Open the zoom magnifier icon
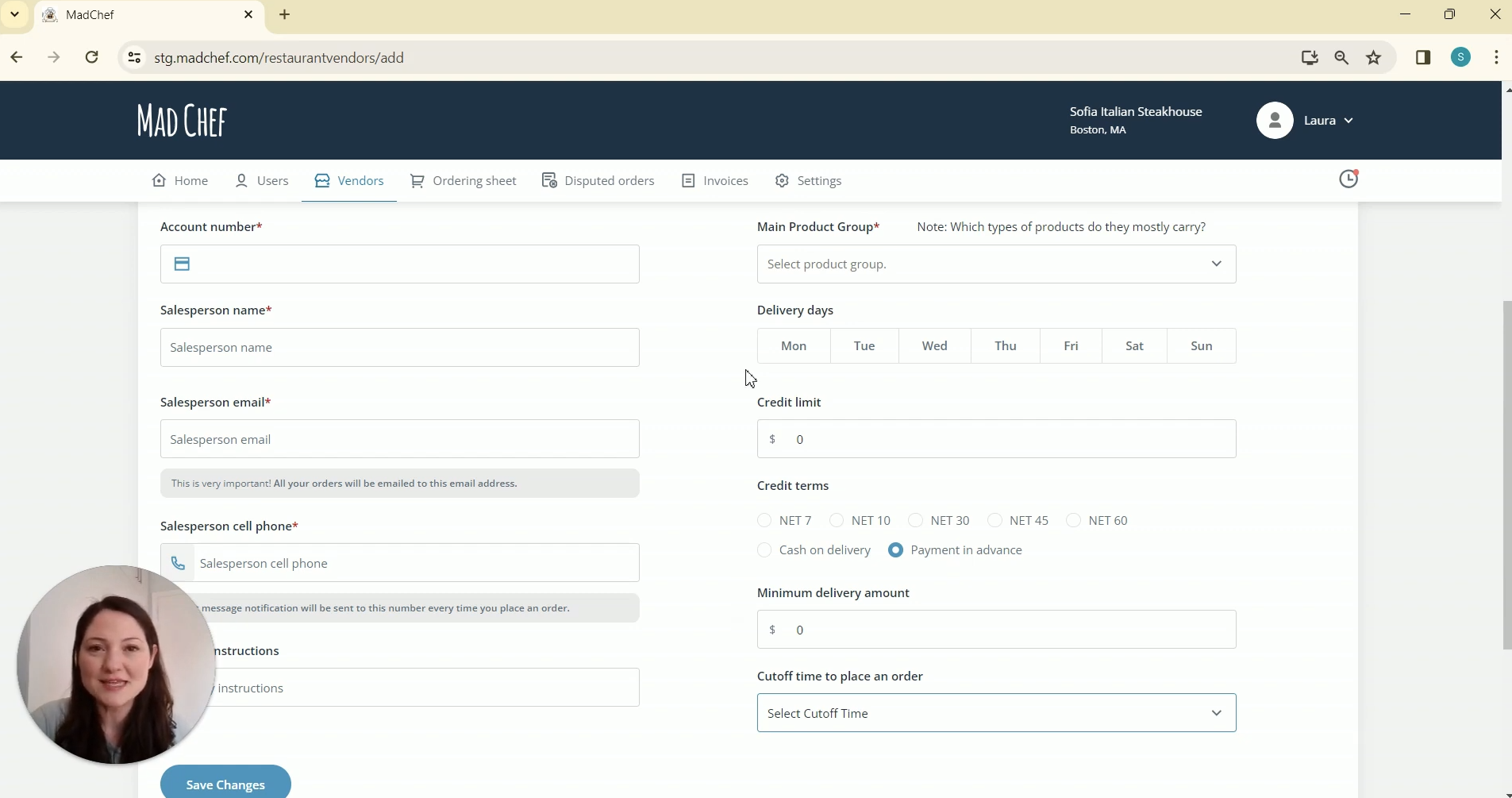 [1342, 58]
